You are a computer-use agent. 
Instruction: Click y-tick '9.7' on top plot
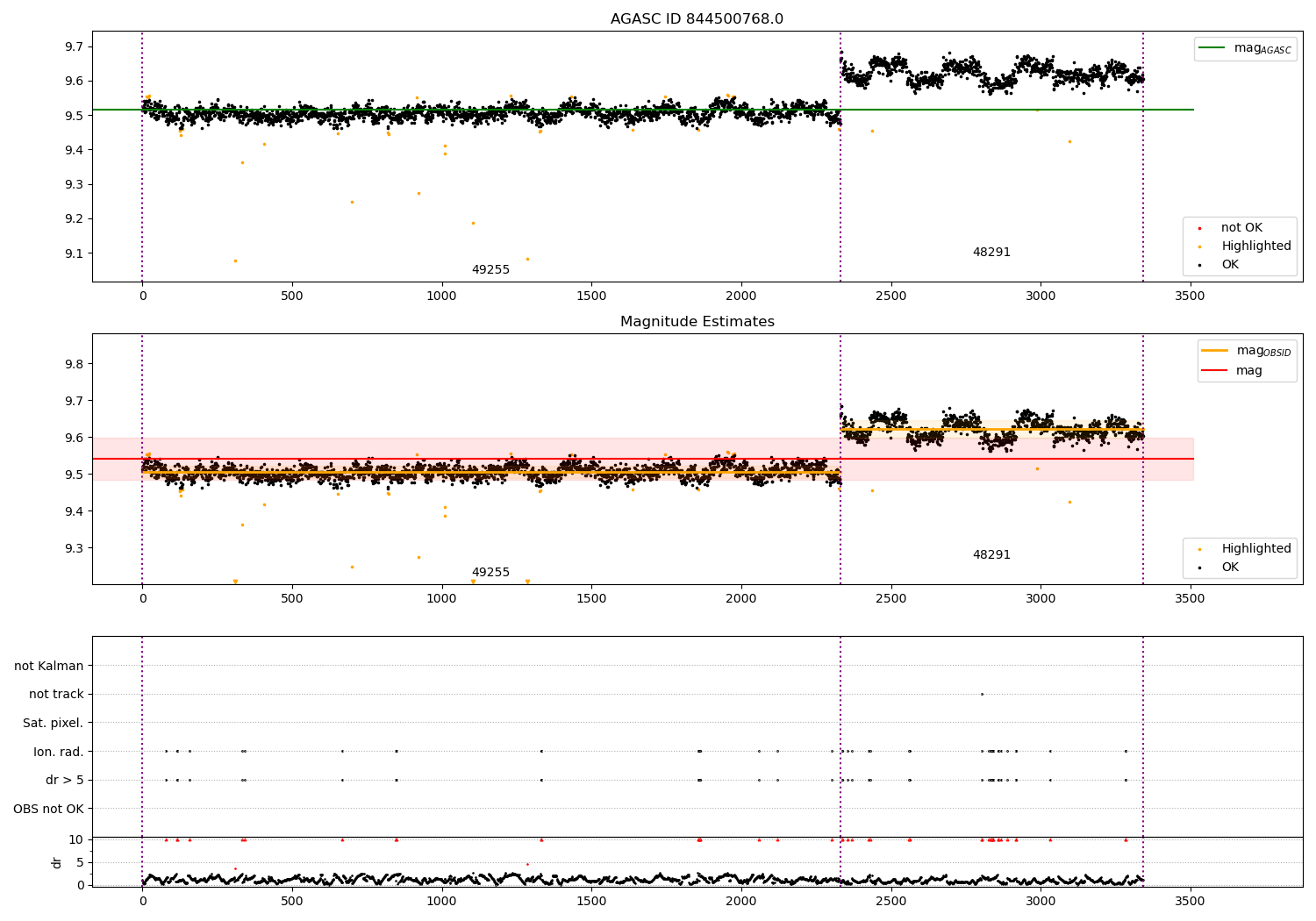point(73,46)
